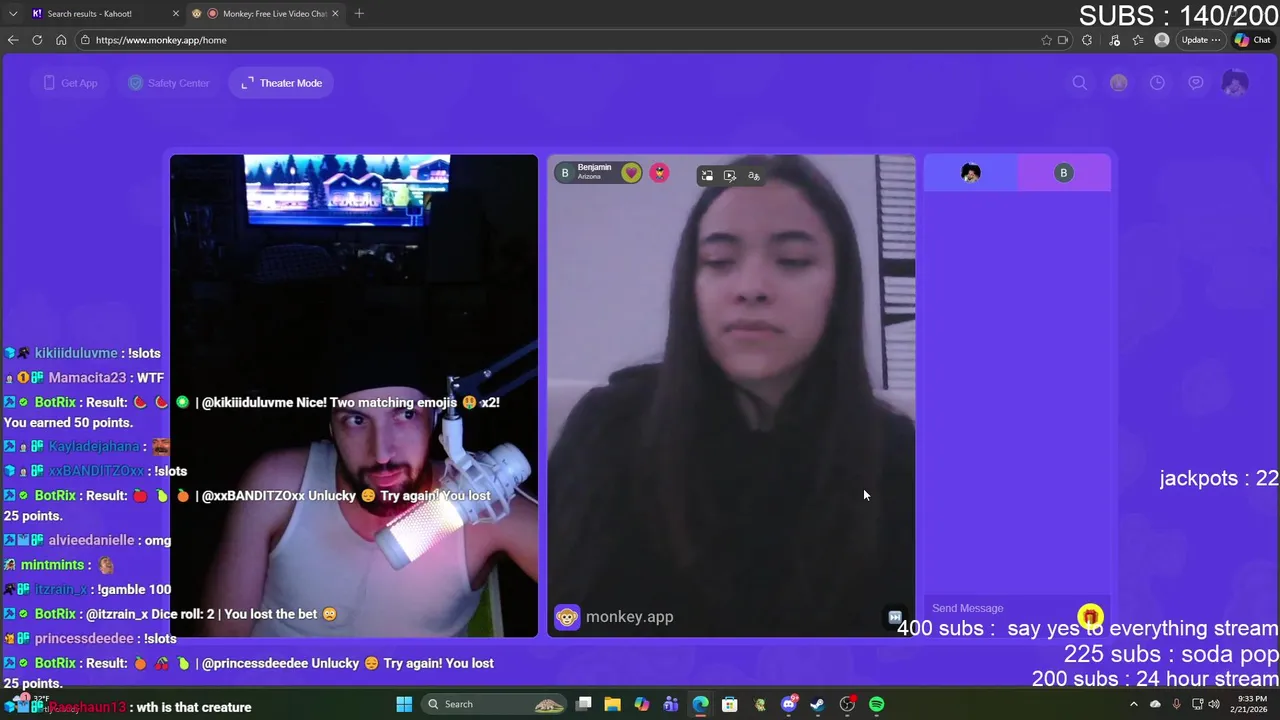
Task: Open the heart chat messages icon
Action: coord(1196,83)
